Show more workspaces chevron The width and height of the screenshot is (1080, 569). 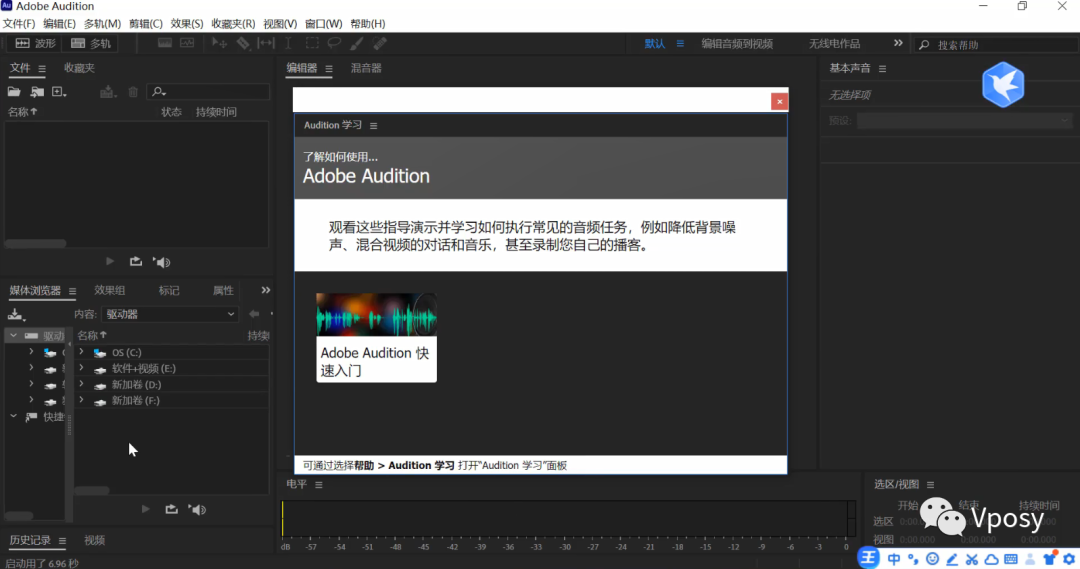898,43
